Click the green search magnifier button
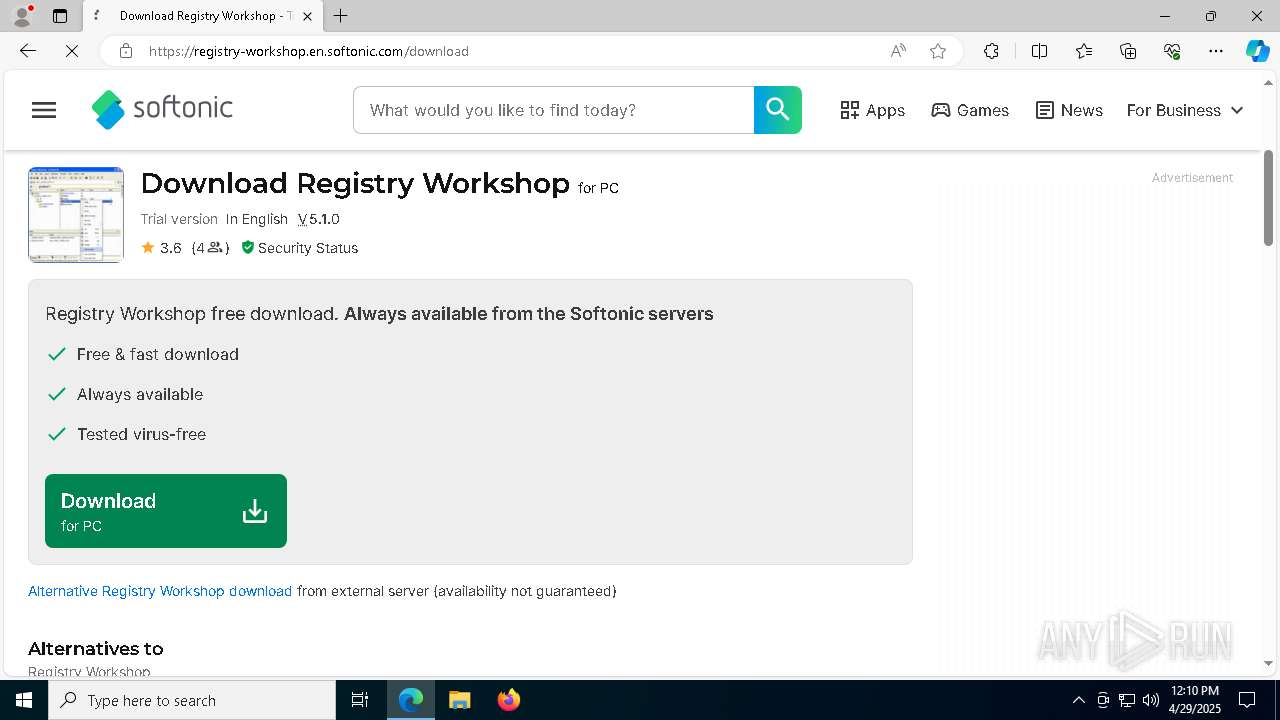The height and width of the screenshot is (720, 1280). [778, 110]
